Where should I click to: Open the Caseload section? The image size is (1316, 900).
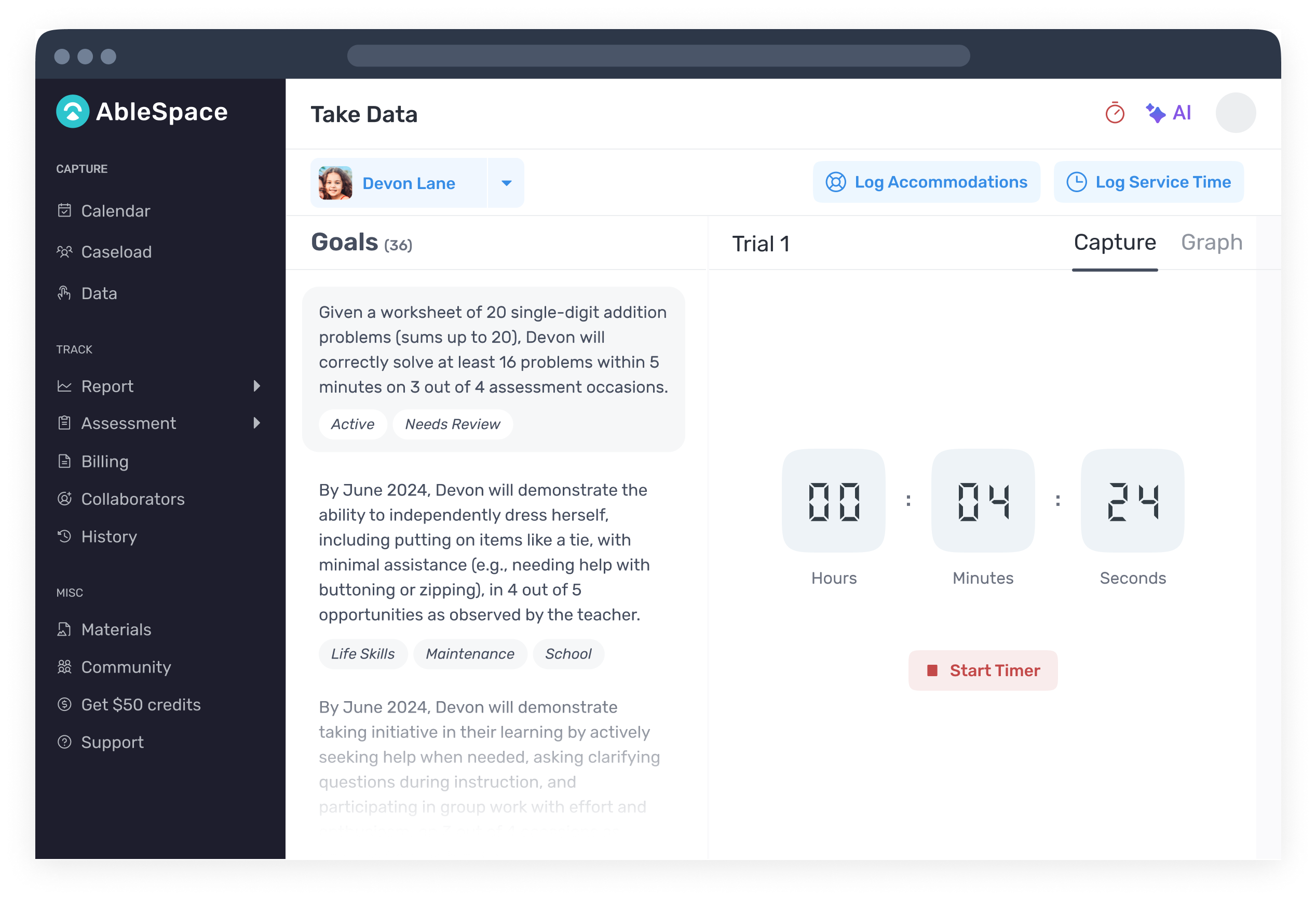[116, 251]
